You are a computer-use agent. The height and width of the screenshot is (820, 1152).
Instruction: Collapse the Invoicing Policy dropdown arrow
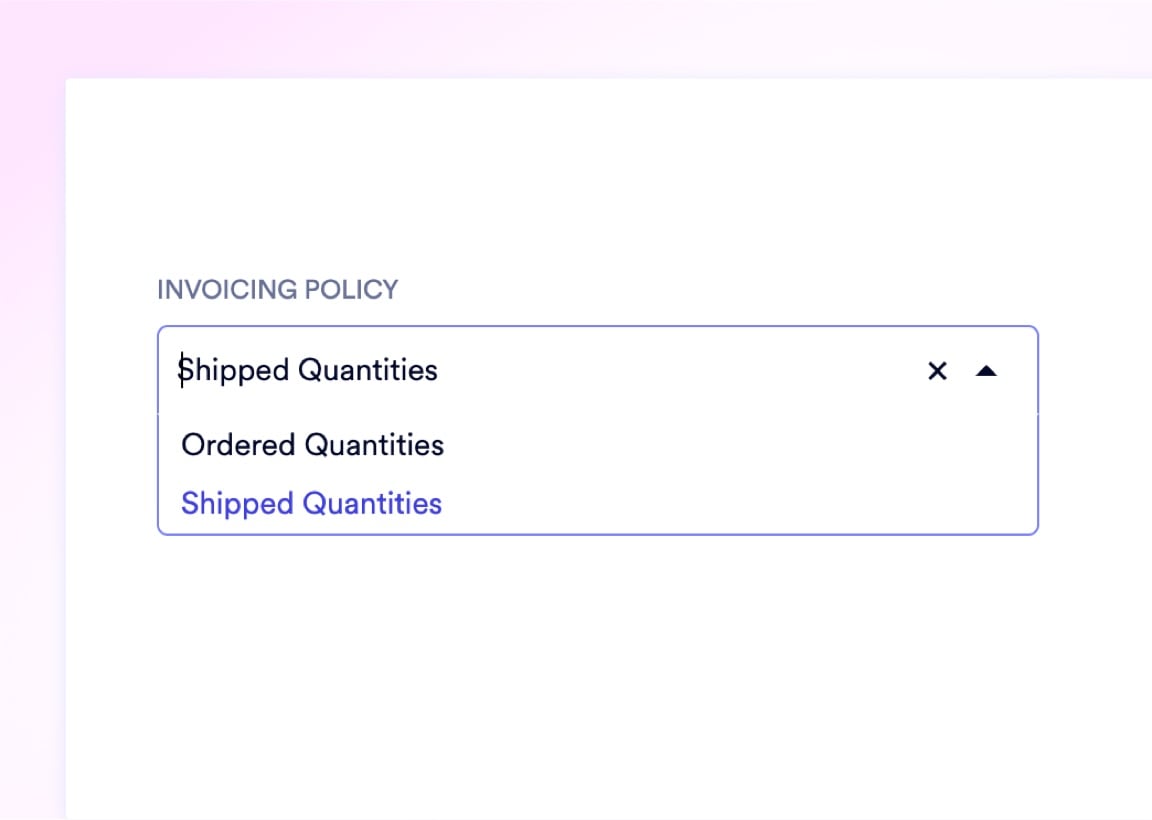point(986,371)
